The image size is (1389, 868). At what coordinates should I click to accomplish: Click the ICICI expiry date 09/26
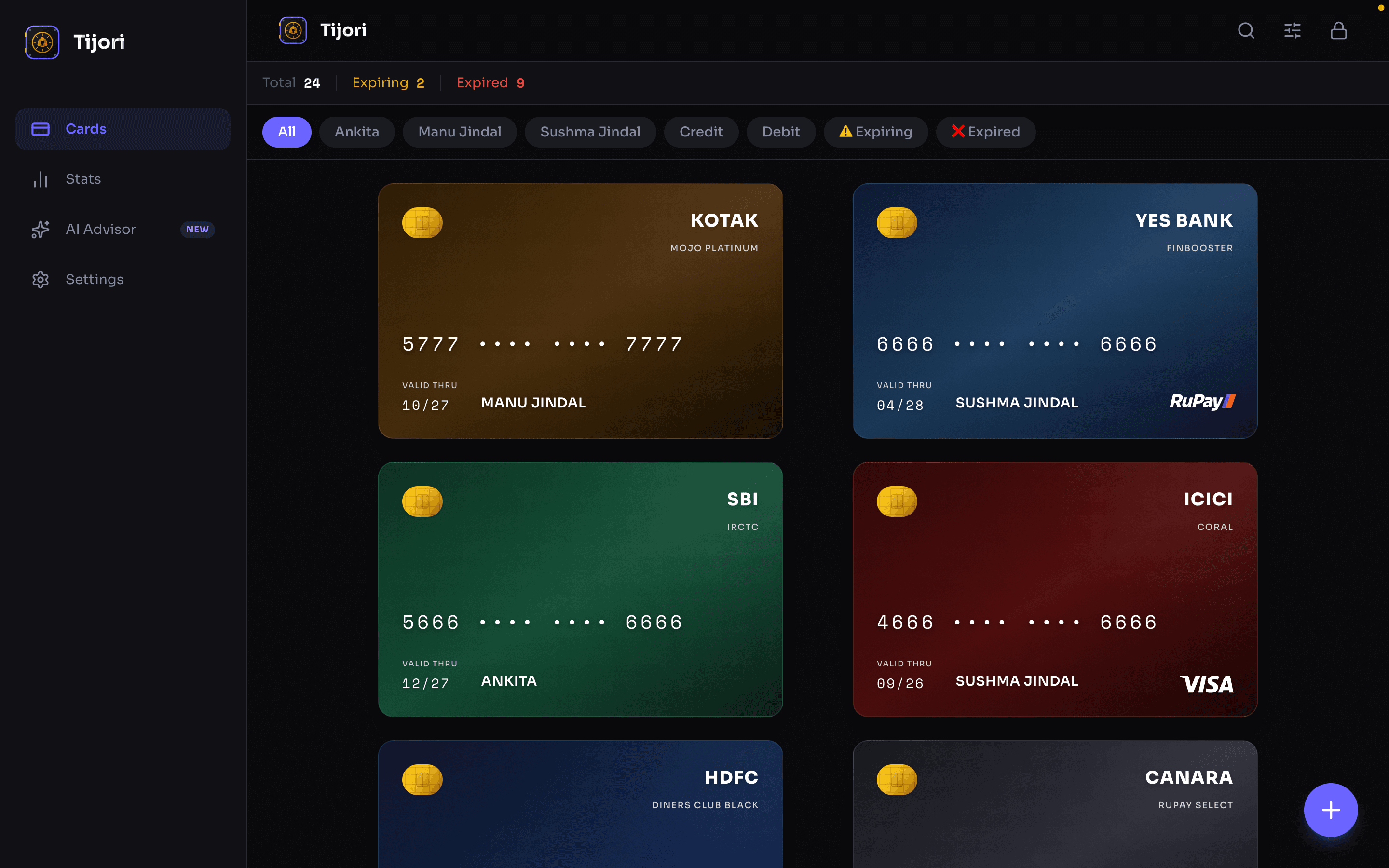[900, 684]
